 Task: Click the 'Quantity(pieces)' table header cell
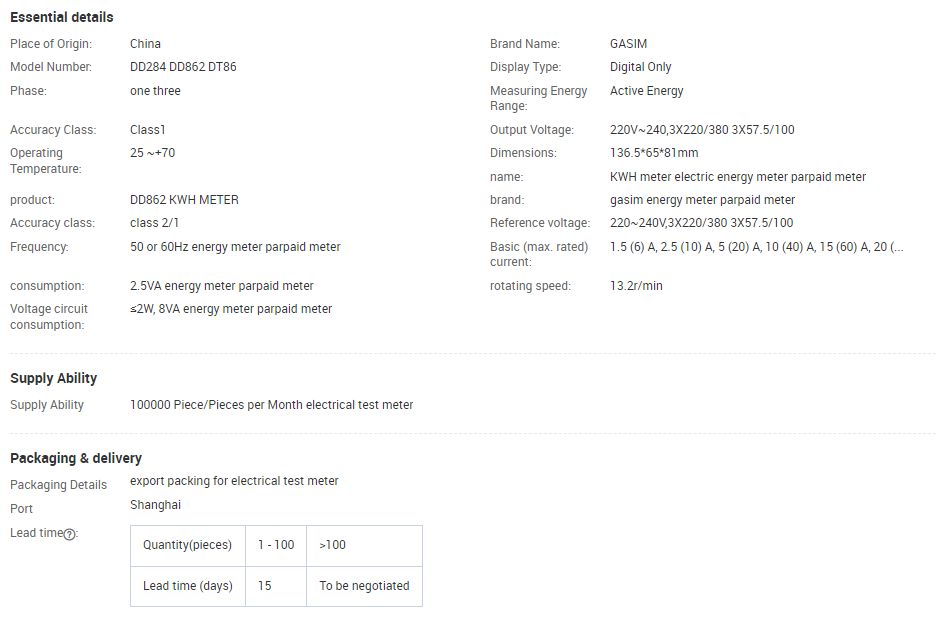[188, 545]
